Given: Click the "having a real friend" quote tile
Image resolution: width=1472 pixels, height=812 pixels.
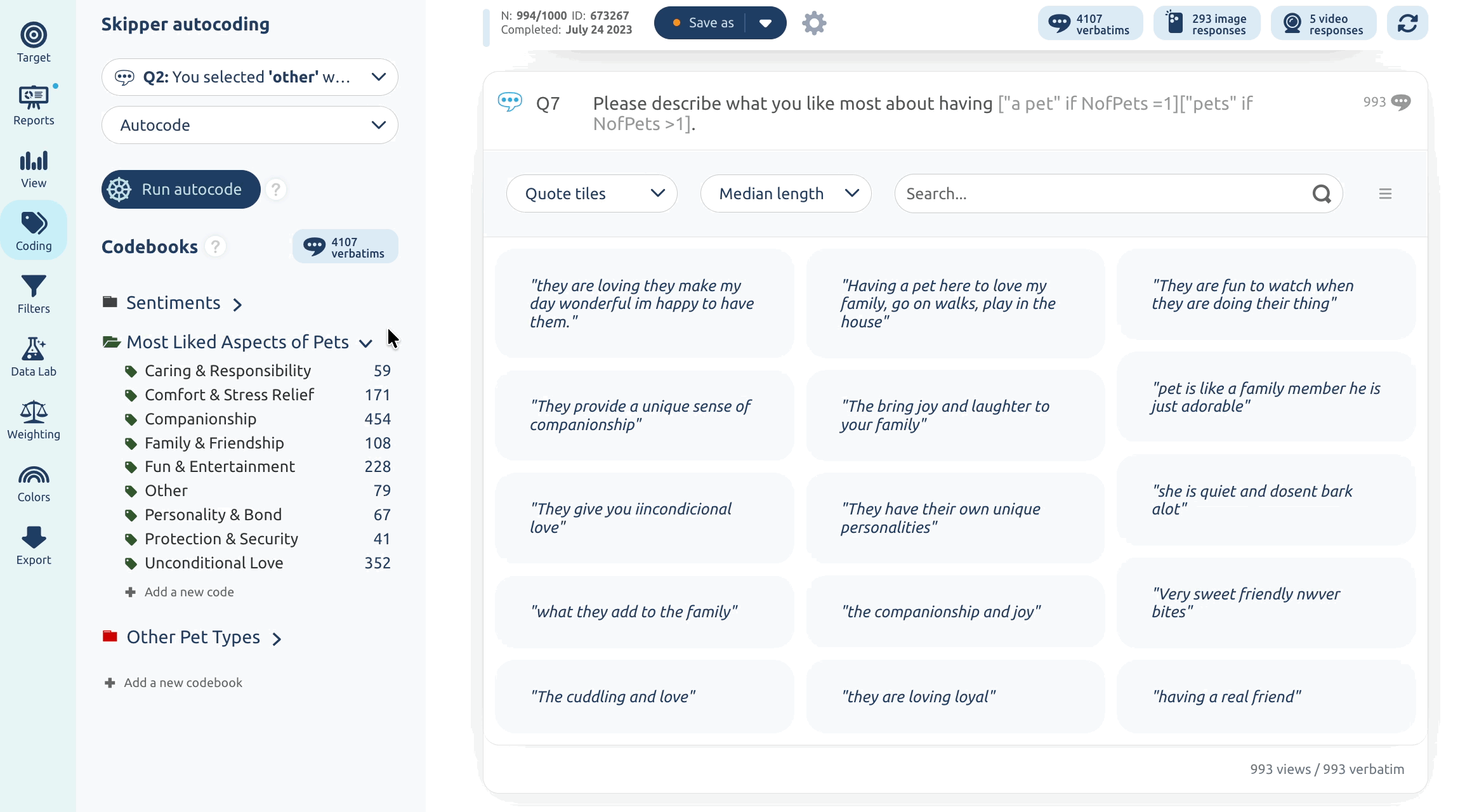Looking at the screenshot, I should tap(1266, 697).
